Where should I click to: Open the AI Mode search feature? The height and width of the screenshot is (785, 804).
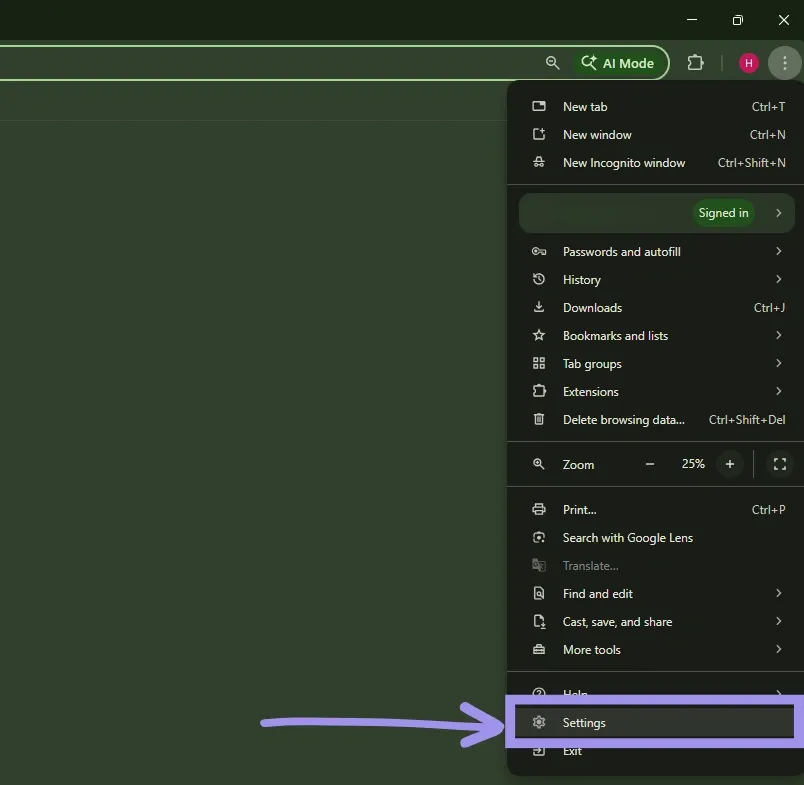619,62
